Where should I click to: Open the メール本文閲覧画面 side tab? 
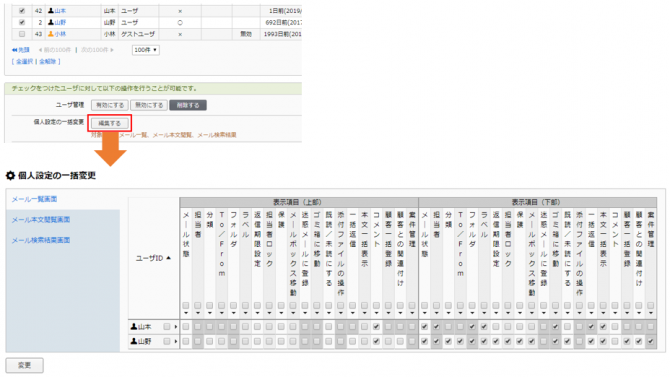pyautogui.click(x=41, y=220)
